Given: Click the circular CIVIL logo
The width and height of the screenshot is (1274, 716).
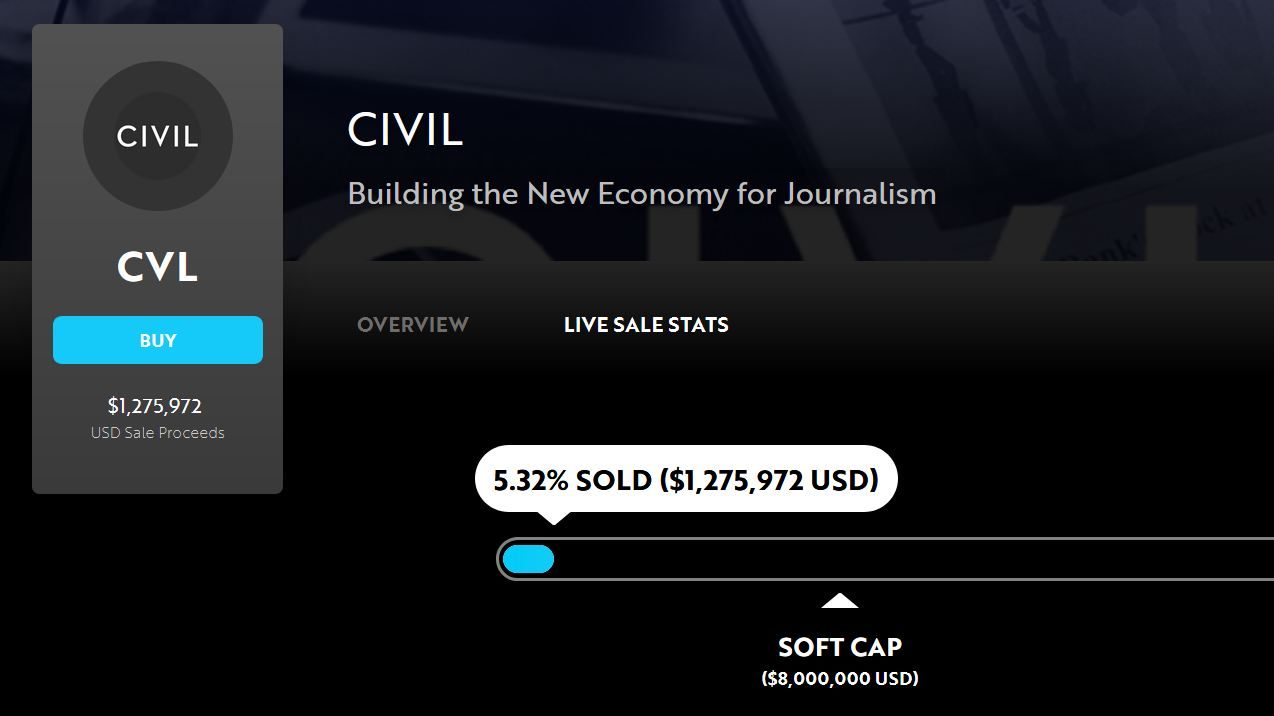Looking at the screenshot, I should point(158,136).
